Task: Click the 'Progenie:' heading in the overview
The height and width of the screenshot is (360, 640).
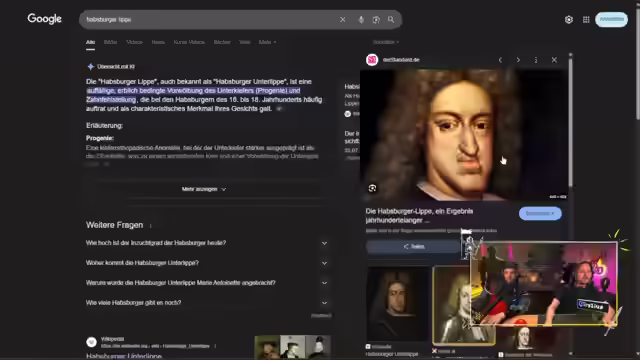Action: [x=100, y=138]
